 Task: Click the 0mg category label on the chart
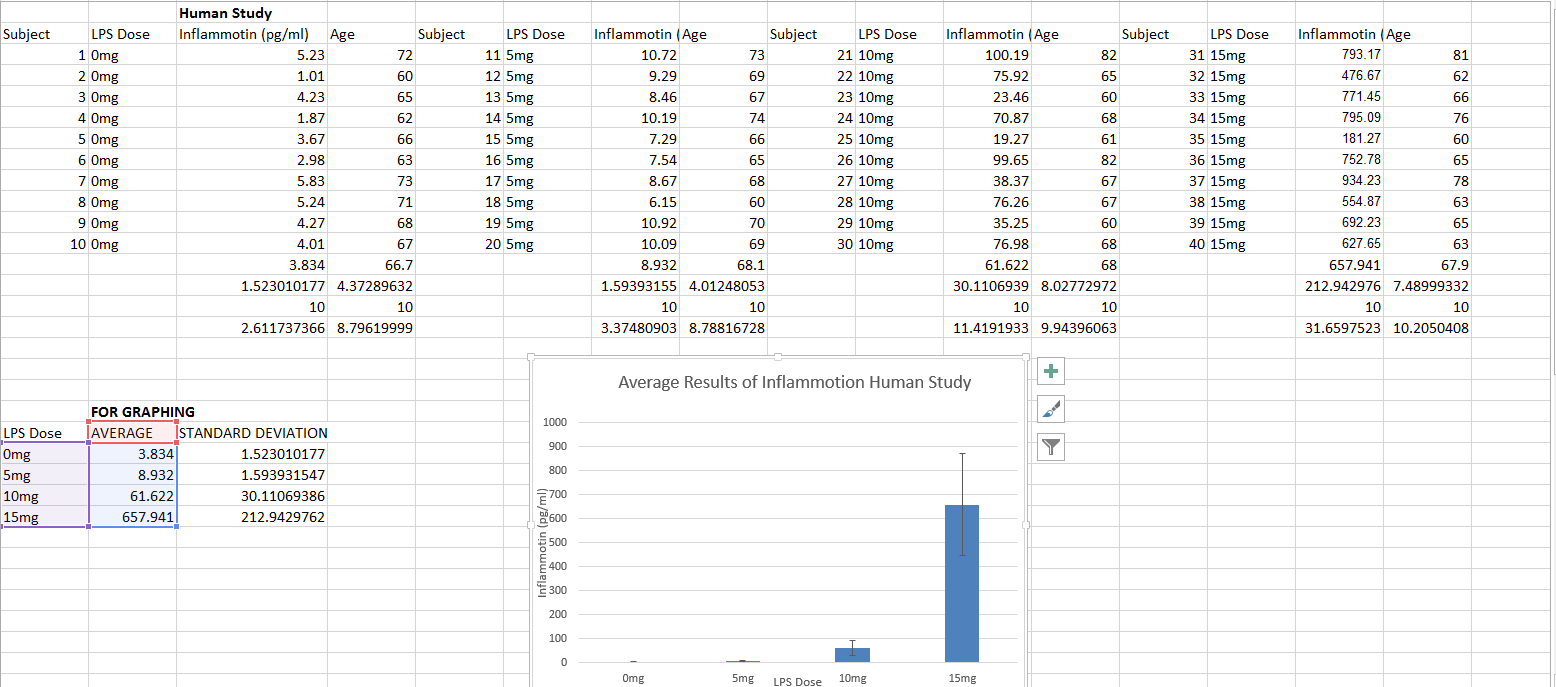(632, 678)
